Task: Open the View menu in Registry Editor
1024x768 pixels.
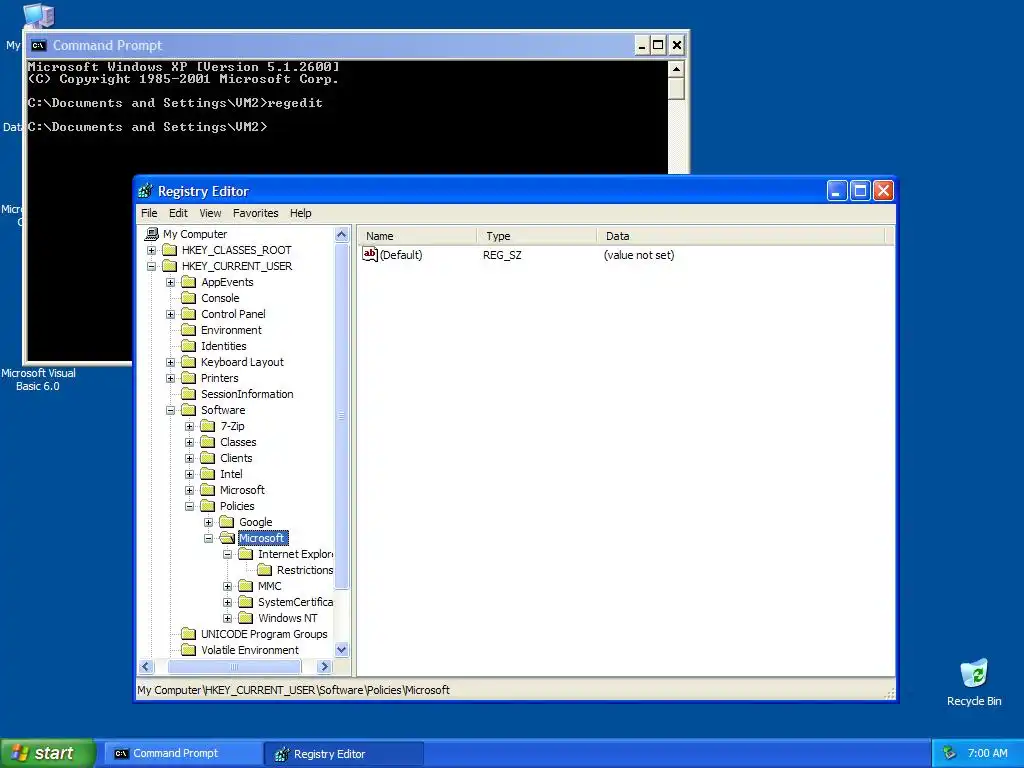Action: (210, 213)
